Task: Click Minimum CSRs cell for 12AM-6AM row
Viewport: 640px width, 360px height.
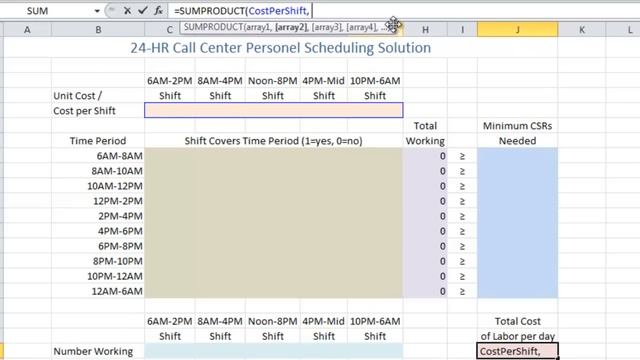Action: point(517,291)
